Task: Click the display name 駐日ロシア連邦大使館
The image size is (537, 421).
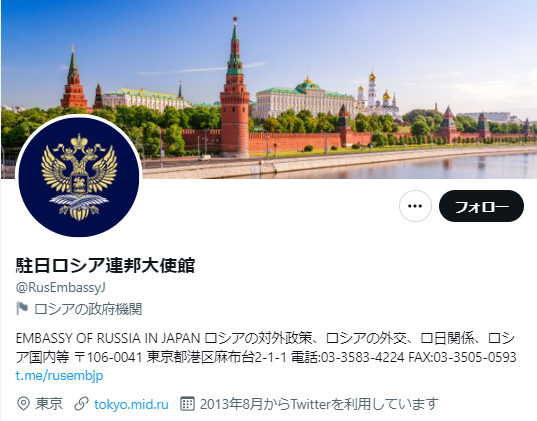Action: pos(105,265)
